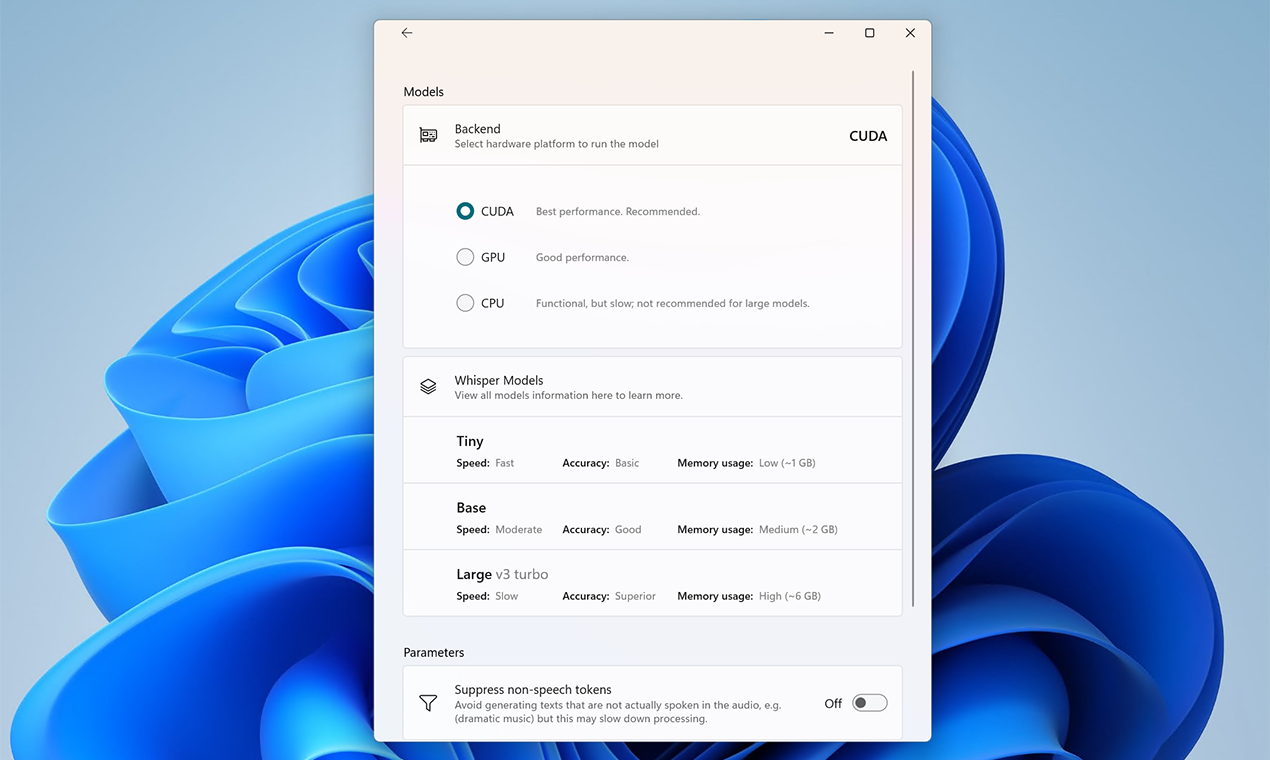Click the 'Models' section heading
1270x760 pixels.
click(423, 92)
